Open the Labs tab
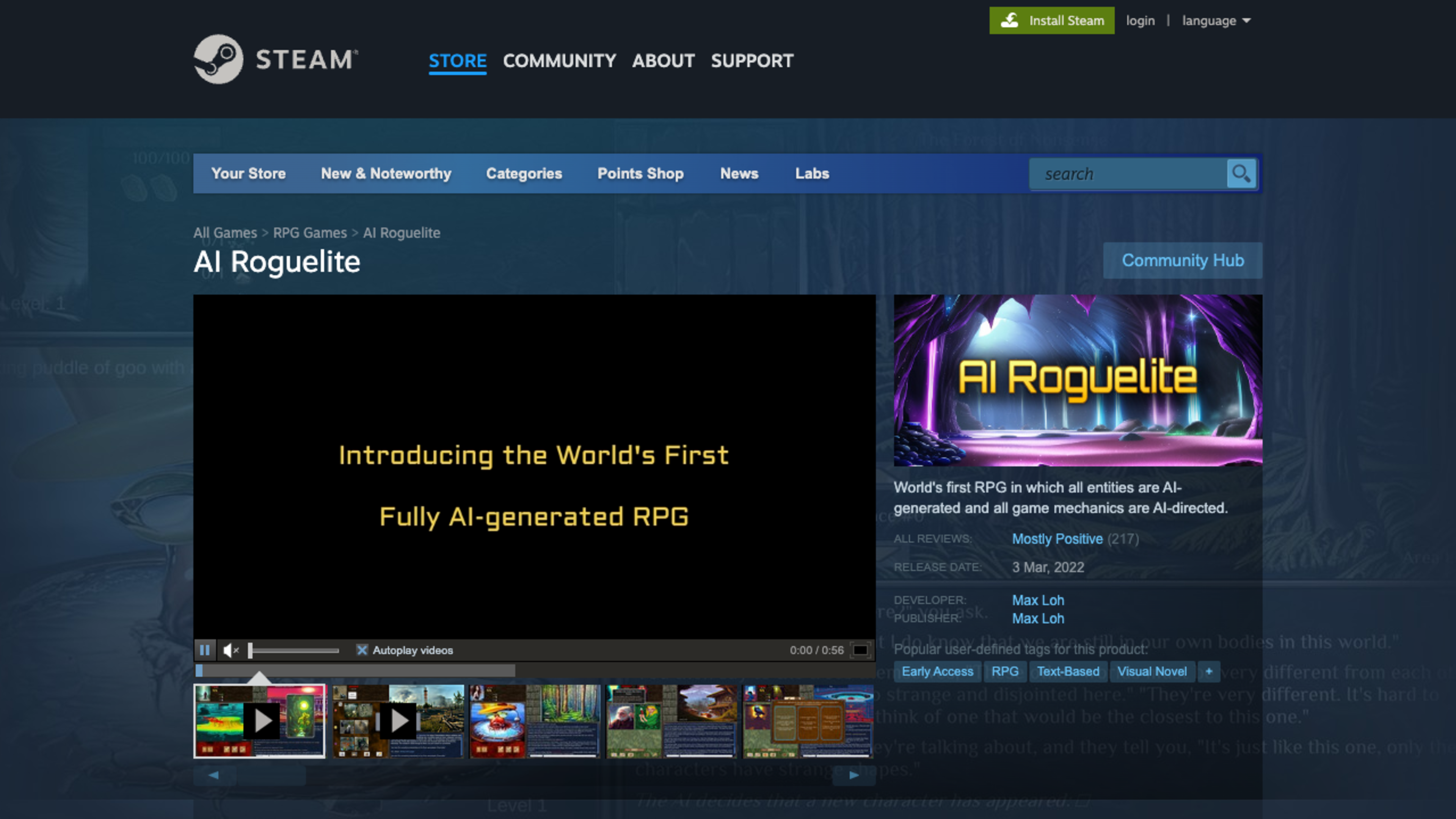1456x819 pixels. tap(812, 174)
